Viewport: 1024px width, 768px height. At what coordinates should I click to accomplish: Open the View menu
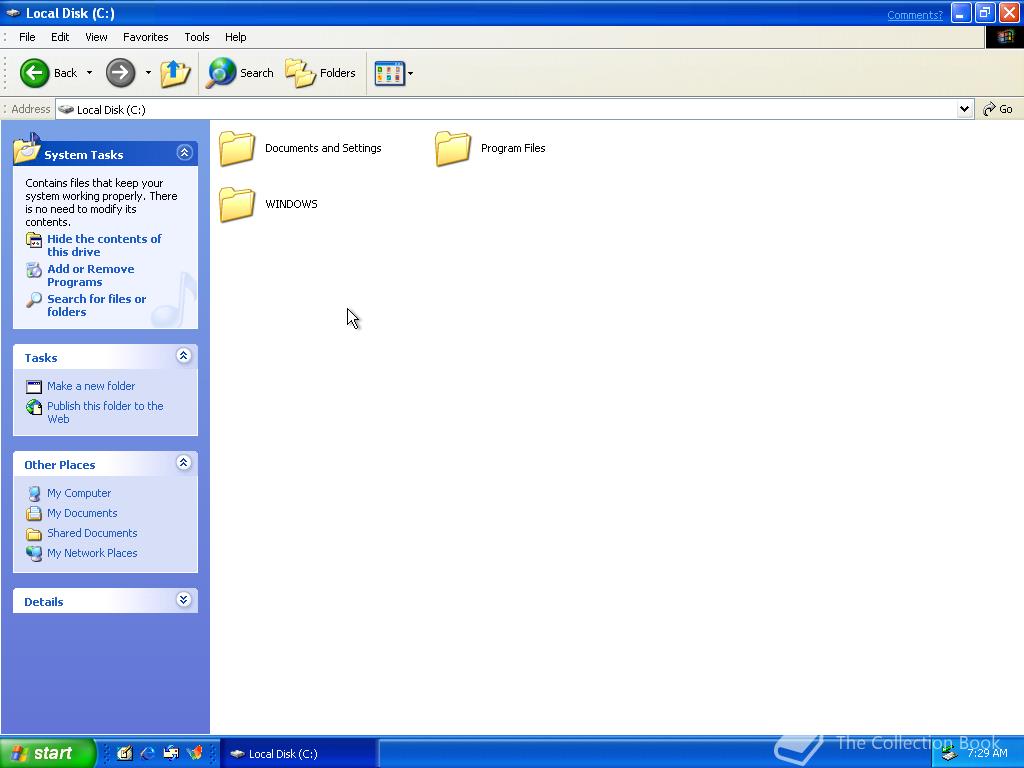pyautogui.click(x=96, y=37)
